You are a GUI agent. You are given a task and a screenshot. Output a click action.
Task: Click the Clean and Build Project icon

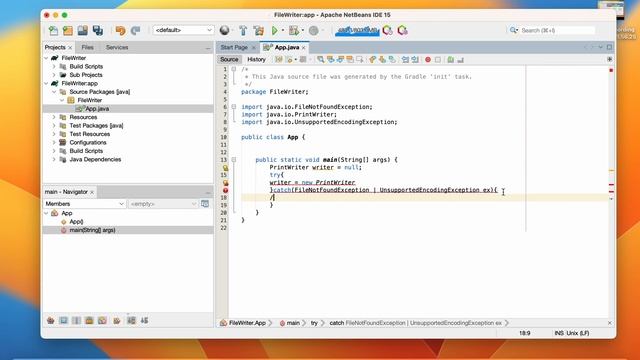(x=259, y=30)
